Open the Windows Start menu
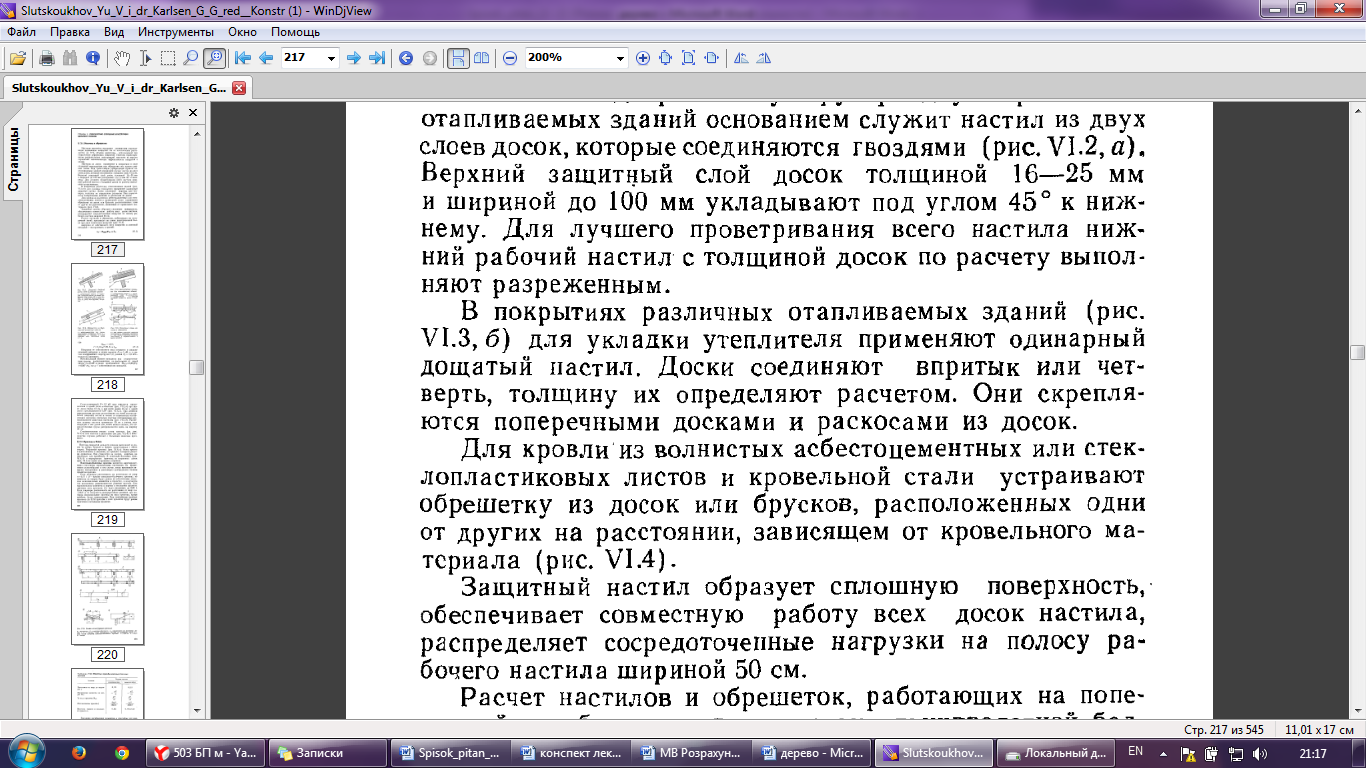Viewport: 1366px width, 768px height. tap(27, 752)
